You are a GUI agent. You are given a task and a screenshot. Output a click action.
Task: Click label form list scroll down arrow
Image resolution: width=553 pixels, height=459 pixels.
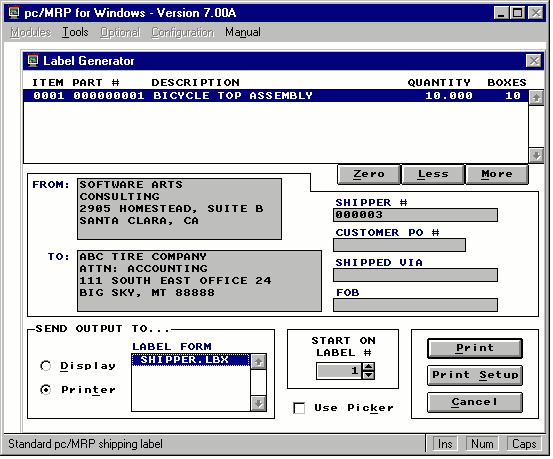coord(259,404)
